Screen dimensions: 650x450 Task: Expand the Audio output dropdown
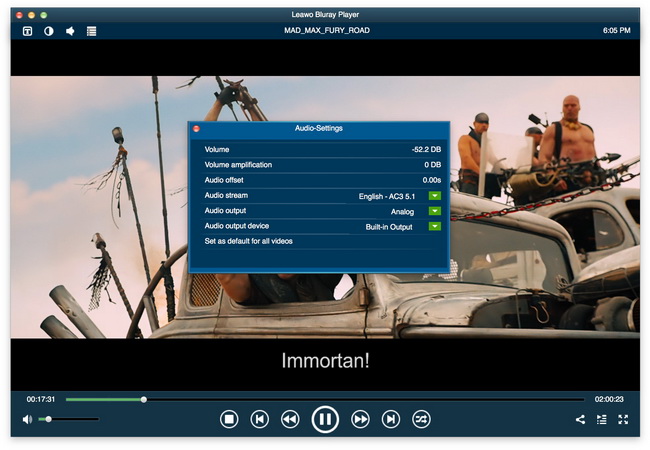point(435,211)
